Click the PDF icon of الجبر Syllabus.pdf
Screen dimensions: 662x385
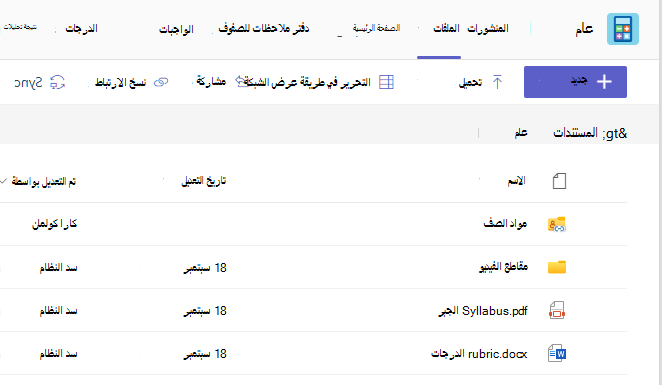pyautogui.click(x=557, y=310)
